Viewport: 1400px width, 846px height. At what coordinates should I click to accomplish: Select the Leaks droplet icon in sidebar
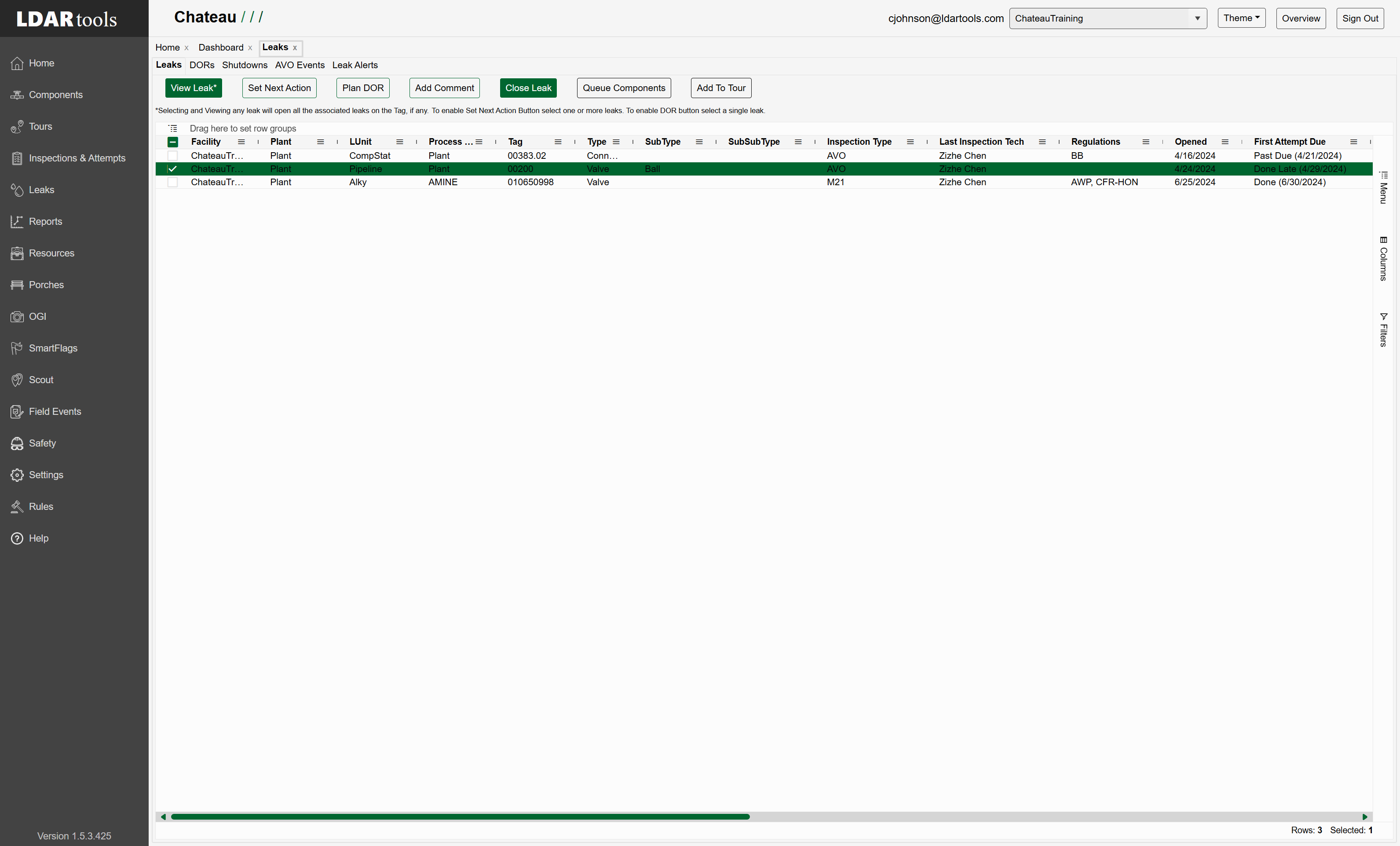click(17, 190)
